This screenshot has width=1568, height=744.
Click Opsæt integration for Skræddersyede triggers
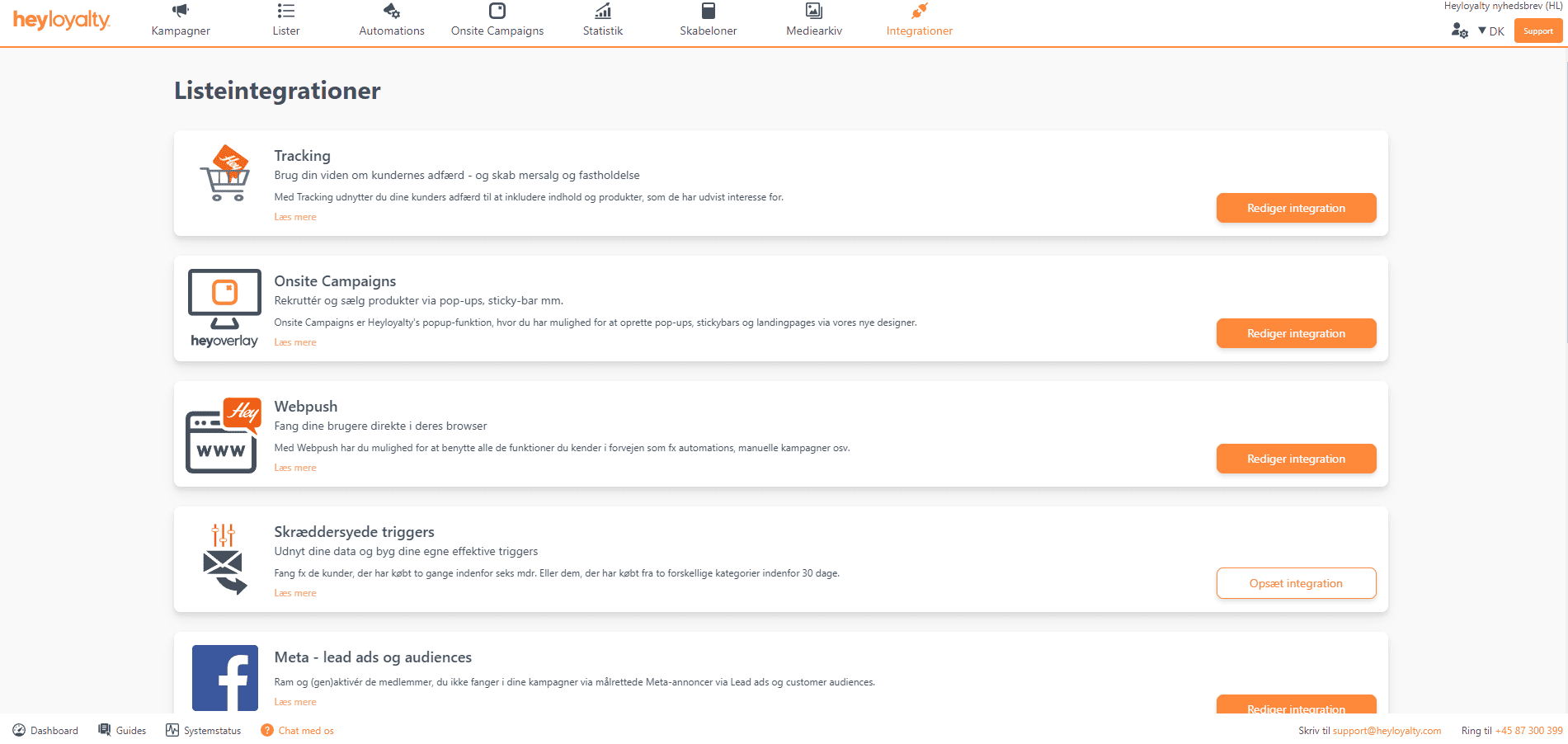(1296, 583)
